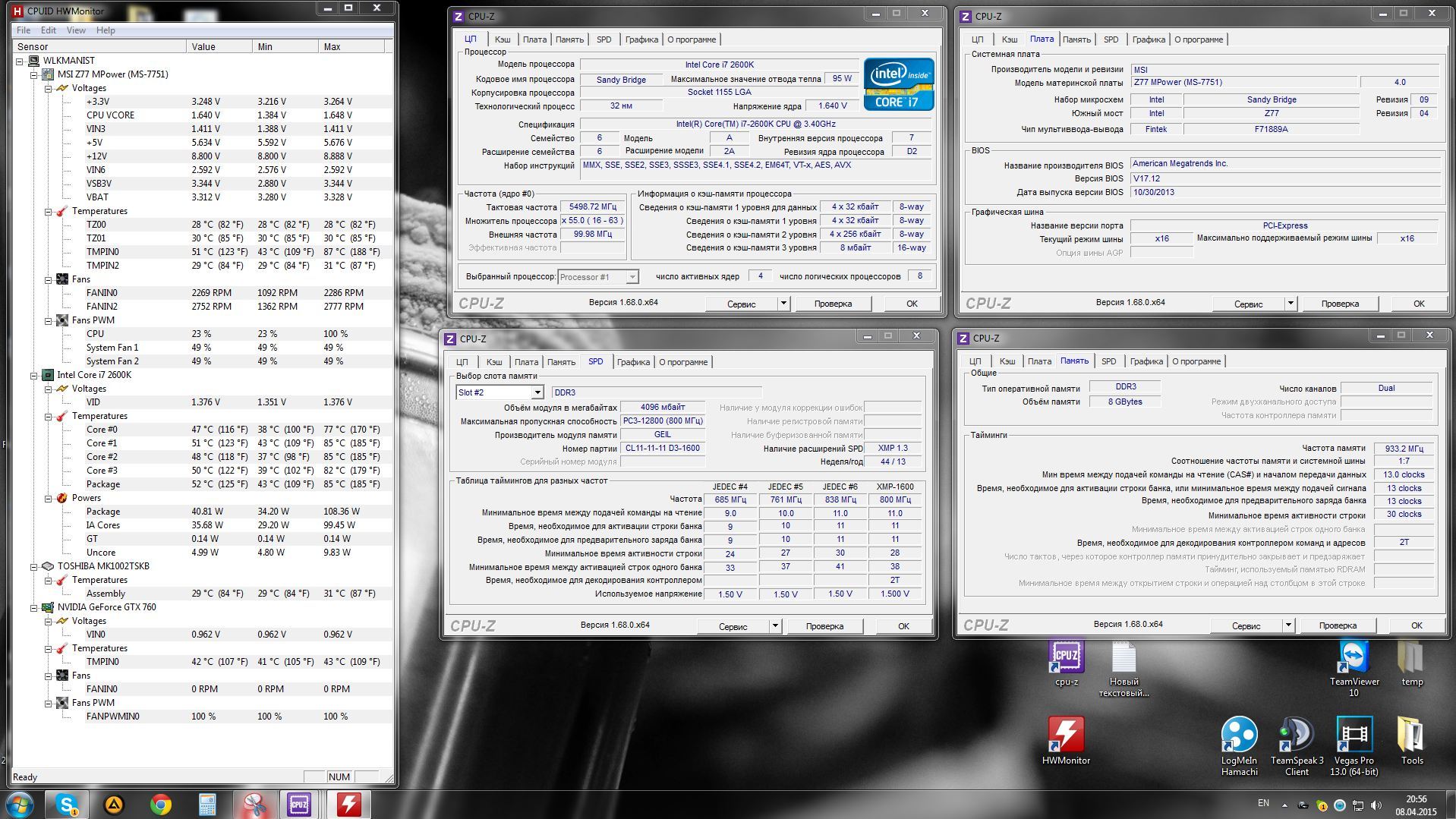Click the Windows Start button
This screenshot has height=819, width=1456.
click(x=20, y=805)
